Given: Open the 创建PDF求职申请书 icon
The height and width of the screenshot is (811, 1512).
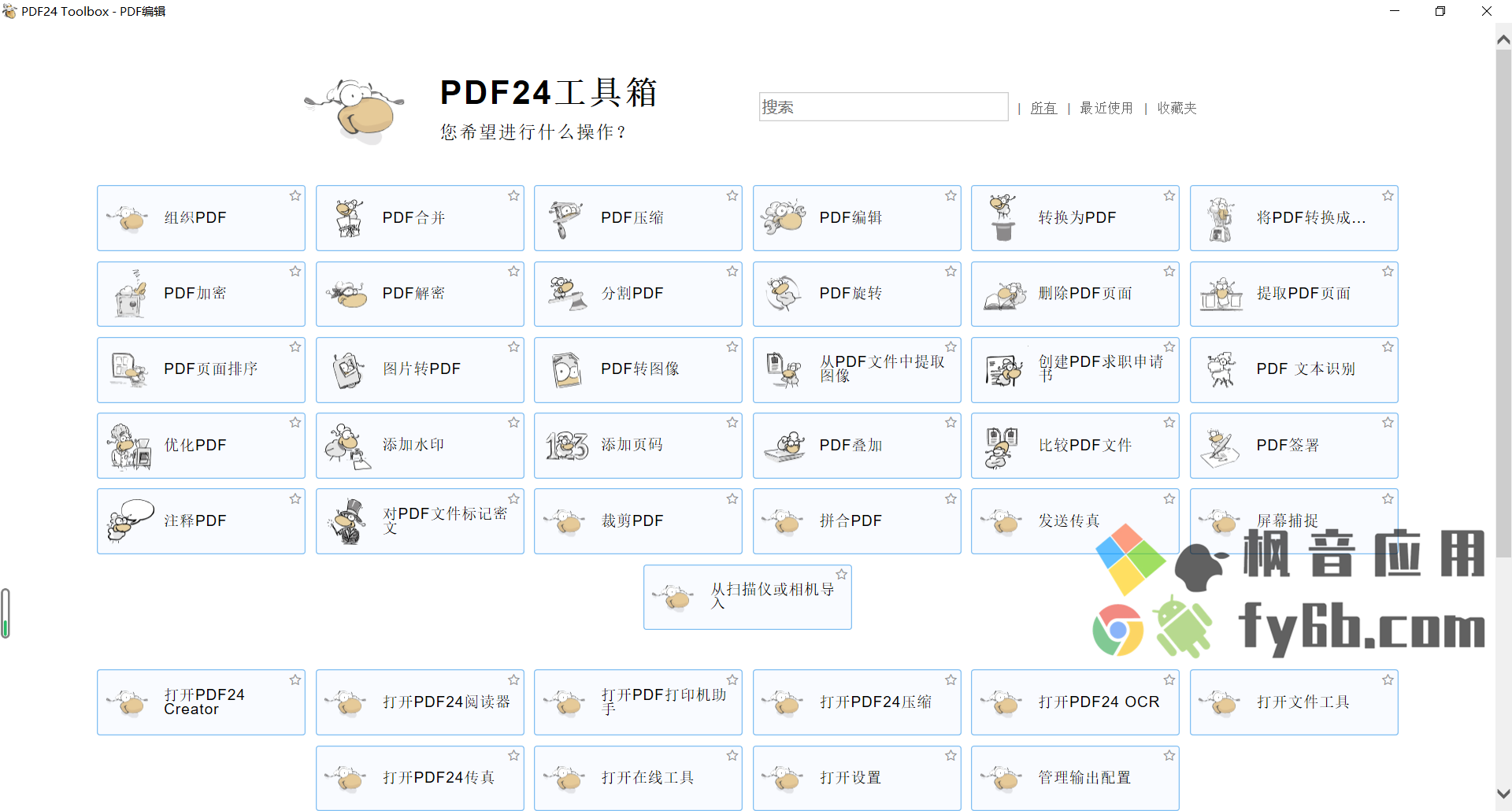Looking at the screenshot, I should [1004, 369].
